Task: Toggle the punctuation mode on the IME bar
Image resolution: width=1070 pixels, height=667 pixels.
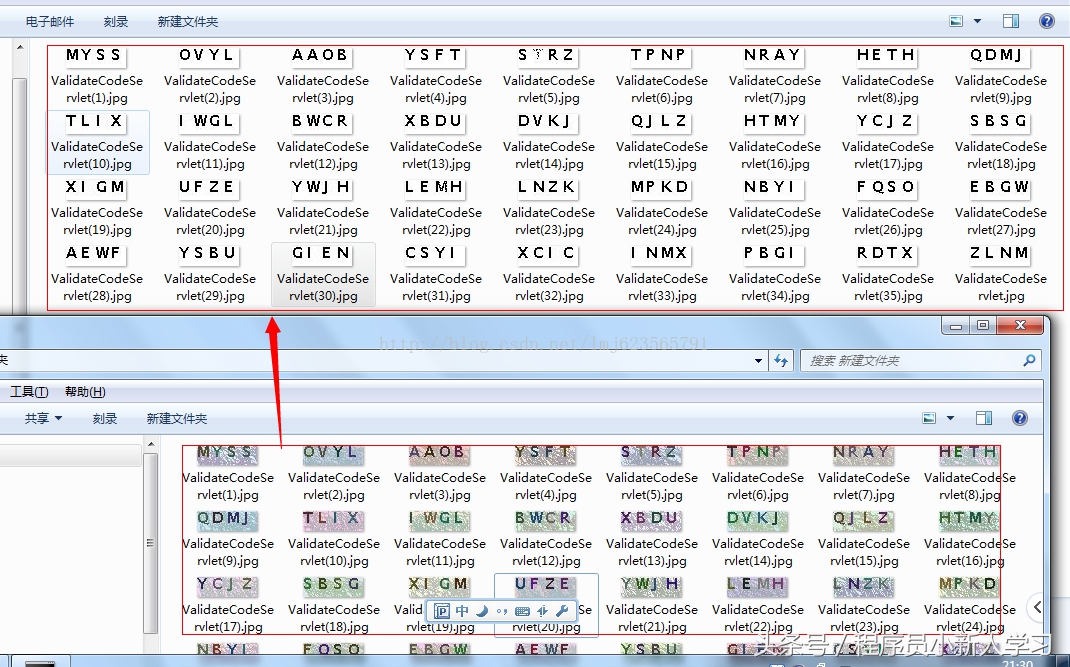Action: point(501,611)
